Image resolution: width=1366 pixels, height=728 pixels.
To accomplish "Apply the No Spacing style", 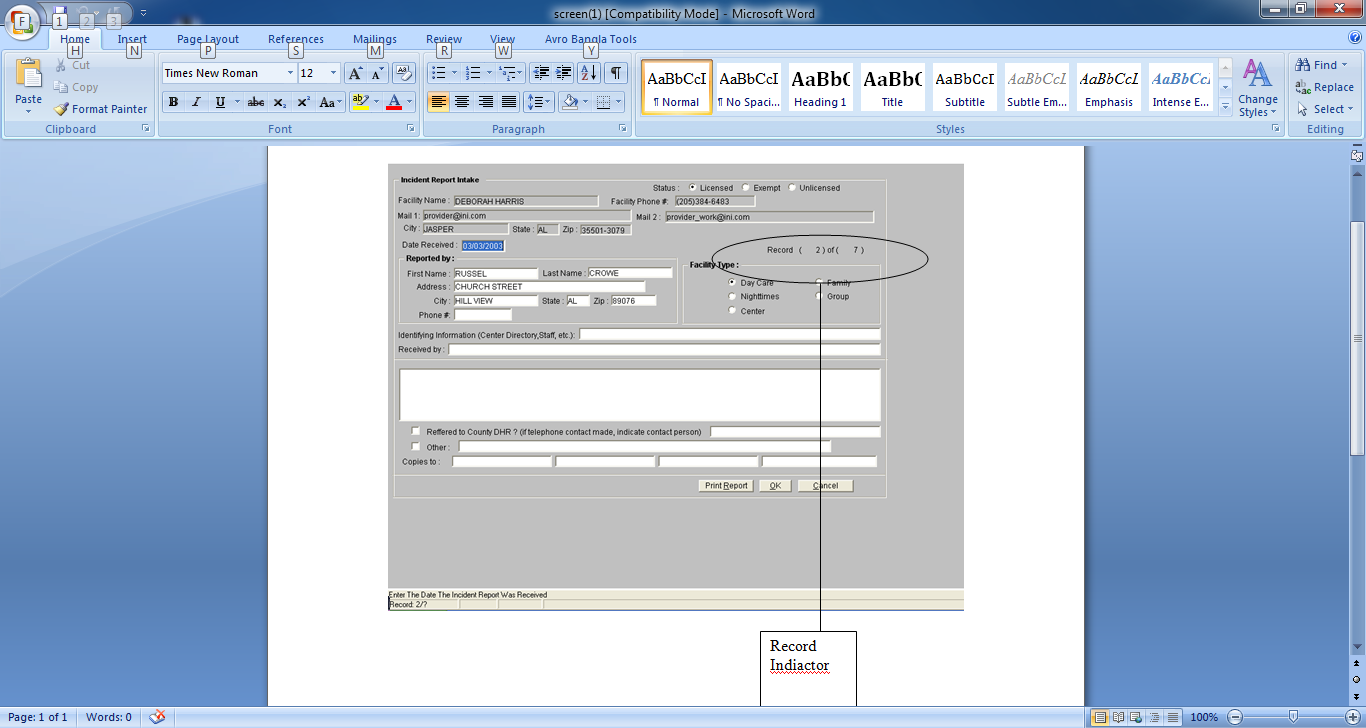I will (x=748, y=87).
